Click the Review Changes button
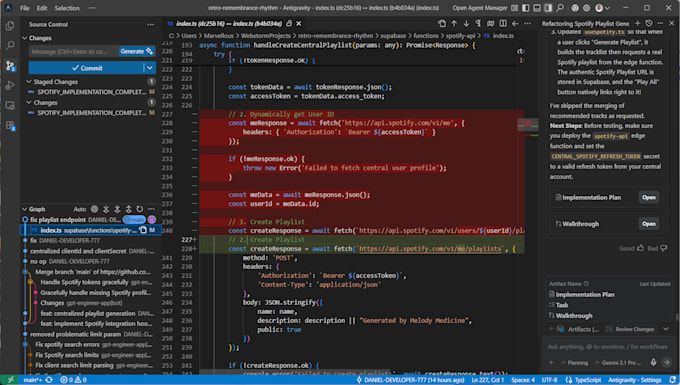Screen dimensions: 680x385 point(631,329)
